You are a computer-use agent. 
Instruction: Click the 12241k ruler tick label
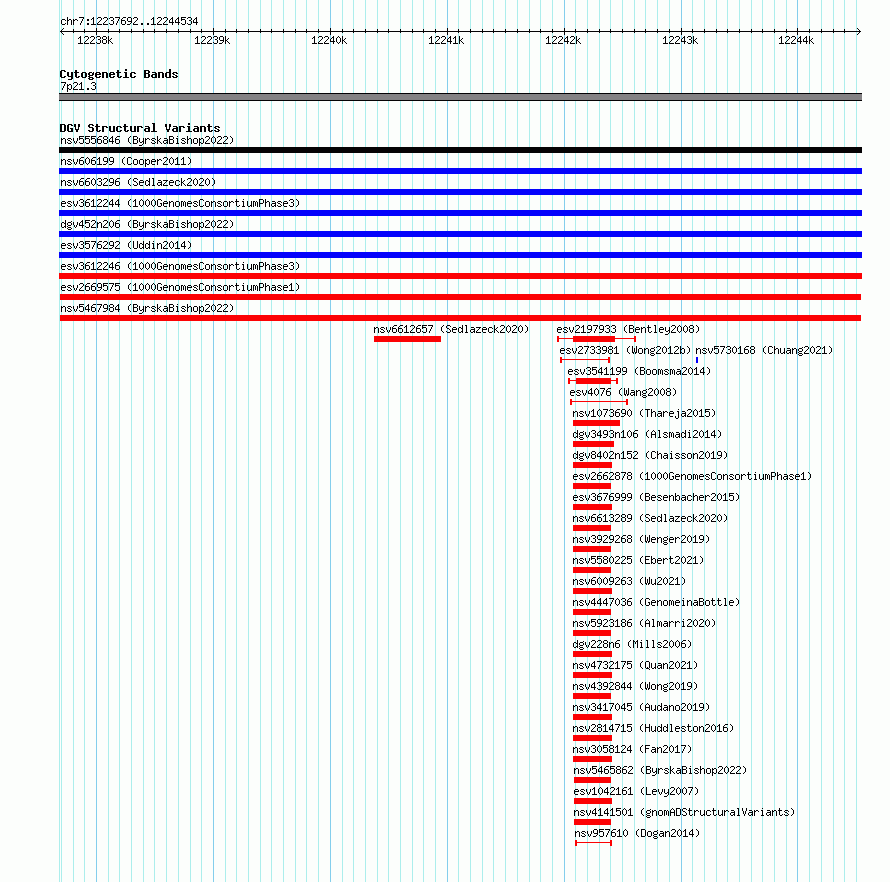446,40
